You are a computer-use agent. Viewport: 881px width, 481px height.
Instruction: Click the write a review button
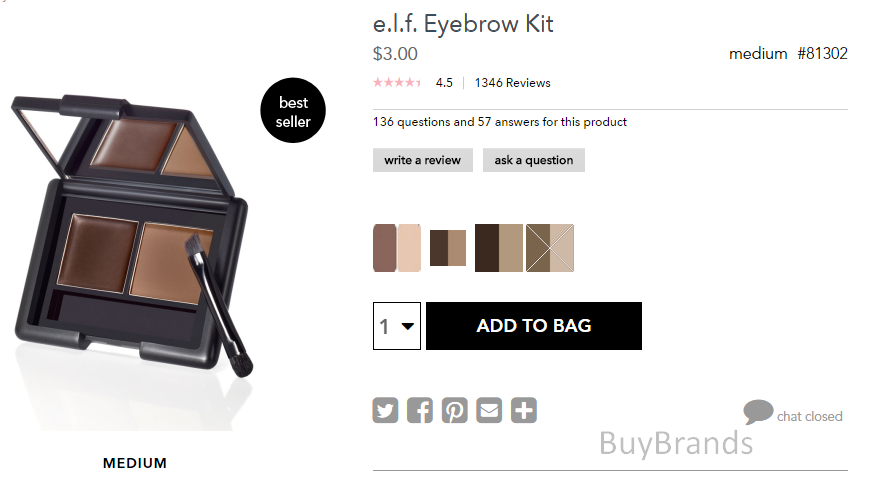click(x=423, y=160)
